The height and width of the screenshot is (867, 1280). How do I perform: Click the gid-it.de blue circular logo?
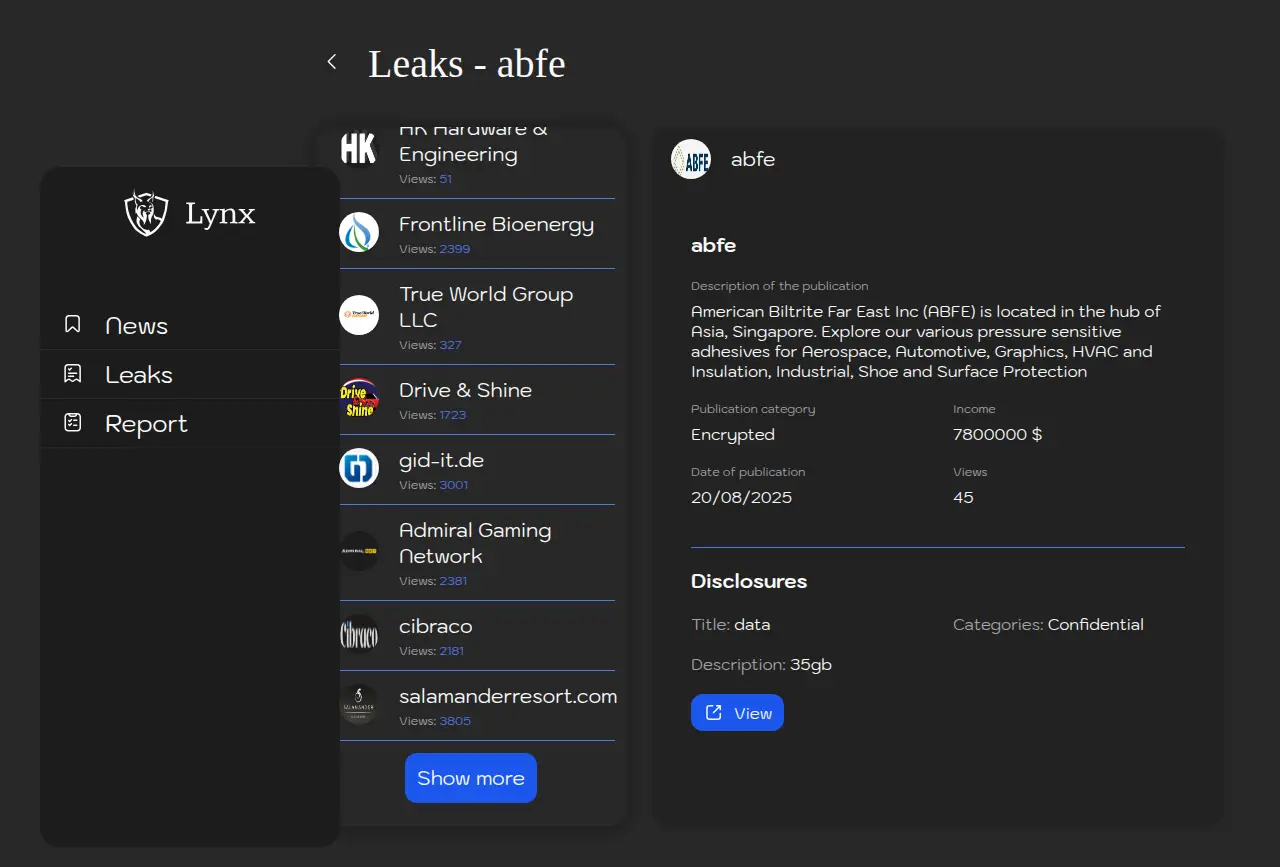coord(359,469)
